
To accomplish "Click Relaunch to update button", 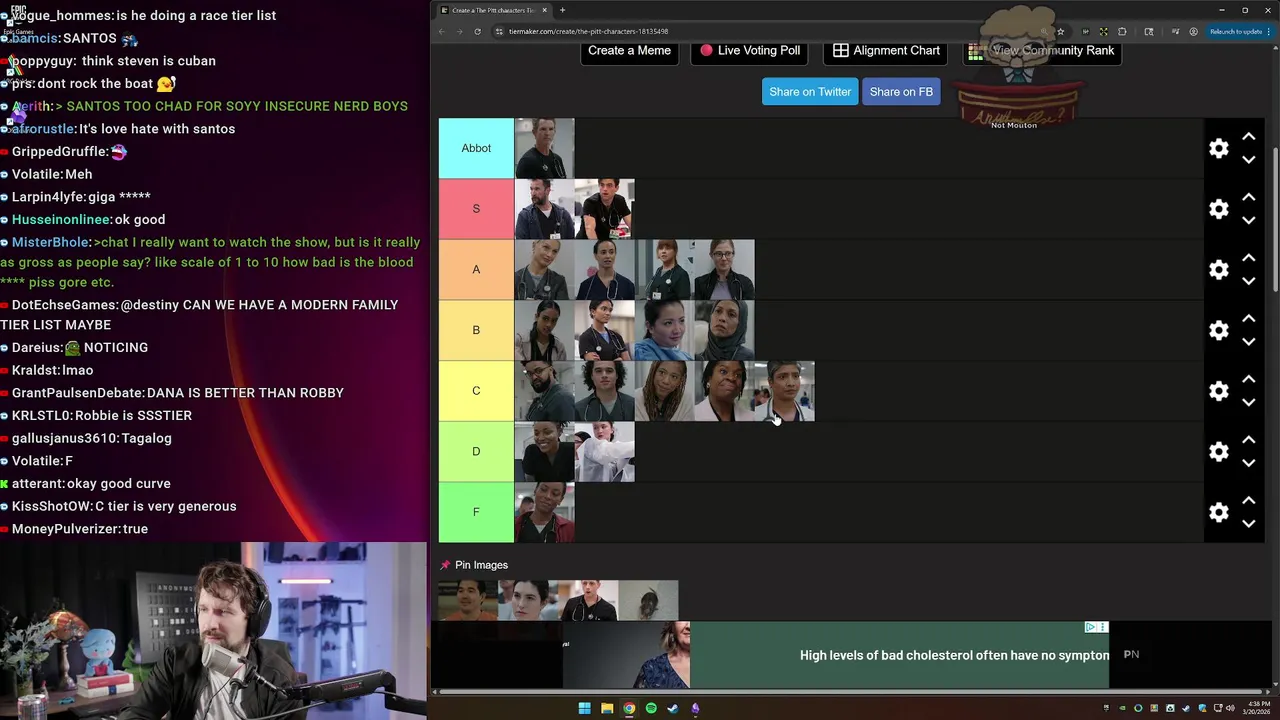I will click(x=1237, y=31).
